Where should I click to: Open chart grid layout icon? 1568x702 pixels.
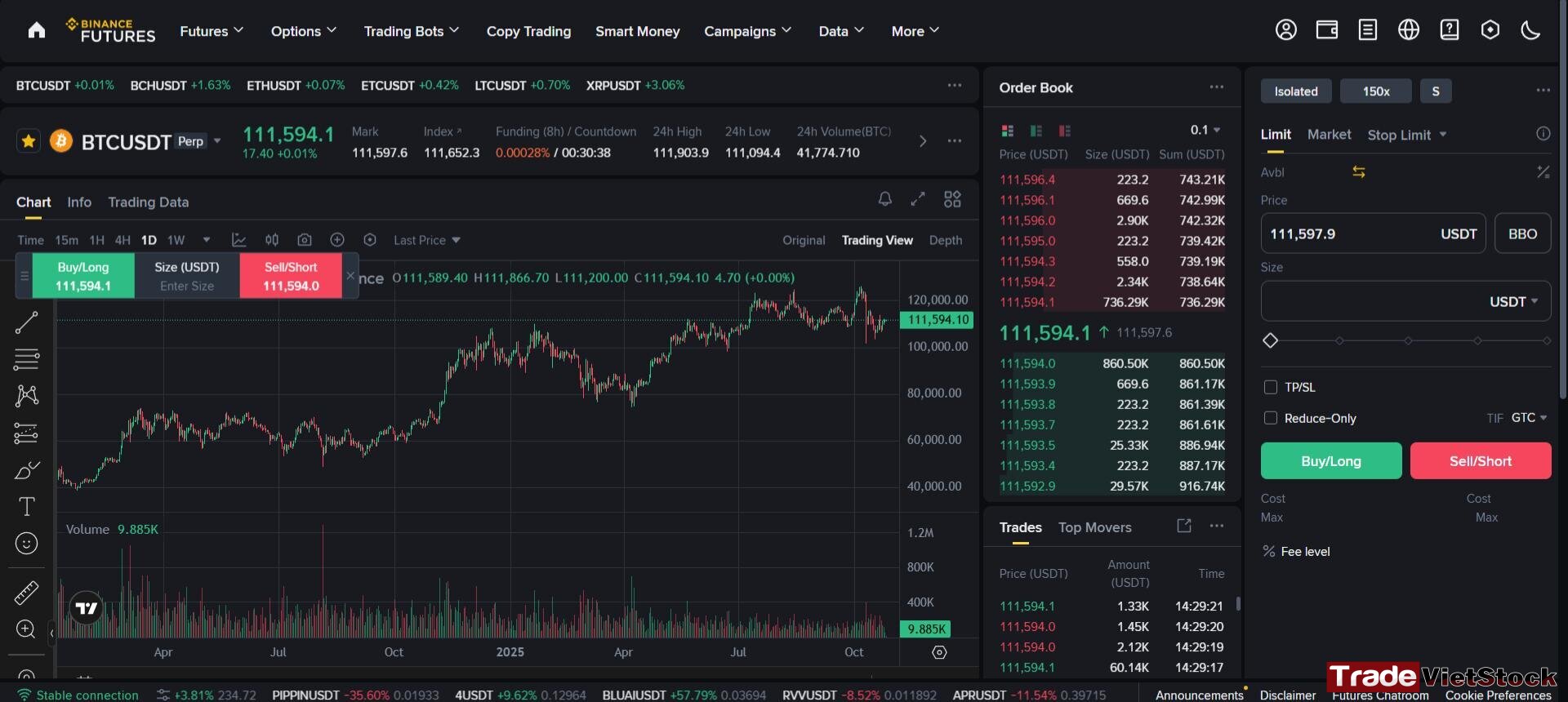[x=952, y=198]
